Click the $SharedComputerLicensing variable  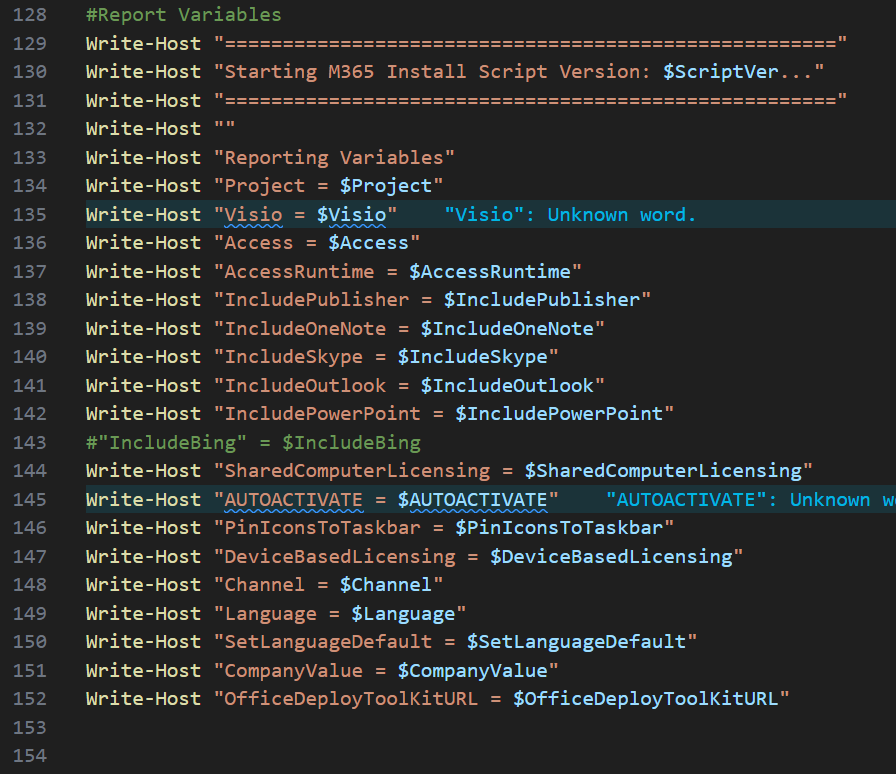coord(663,470)
